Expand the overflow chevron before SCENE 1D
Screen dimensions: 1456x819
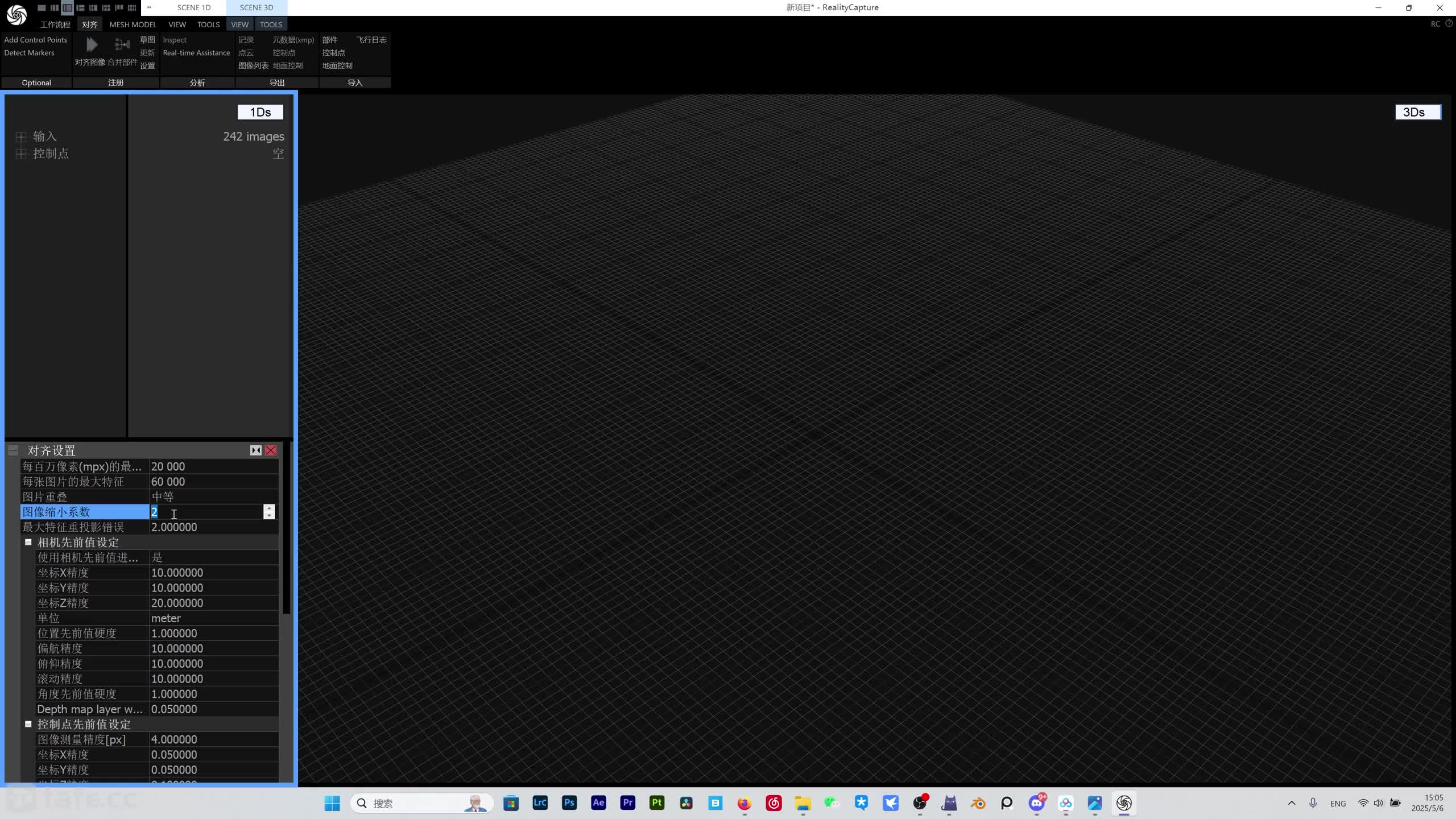tap(149, 7)
